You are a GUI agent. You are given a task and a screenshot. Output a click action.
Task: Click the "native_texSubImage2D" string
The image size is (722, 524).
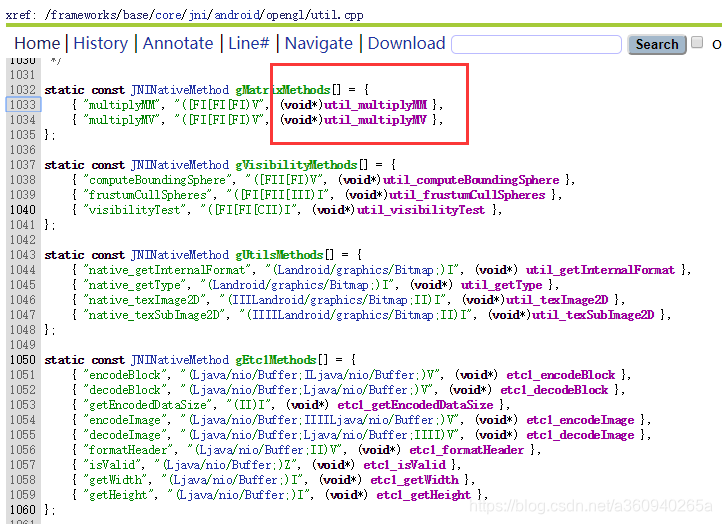click(x=154, y=315)
